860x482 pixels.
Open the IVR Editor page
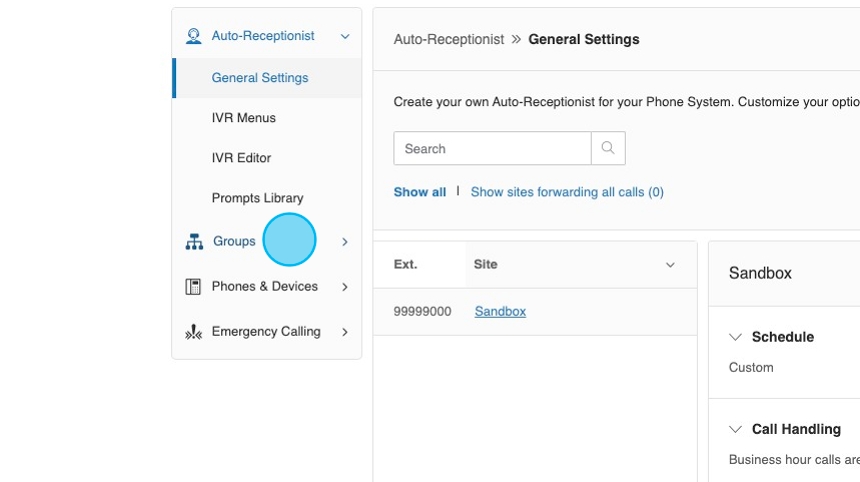point(241,158)
